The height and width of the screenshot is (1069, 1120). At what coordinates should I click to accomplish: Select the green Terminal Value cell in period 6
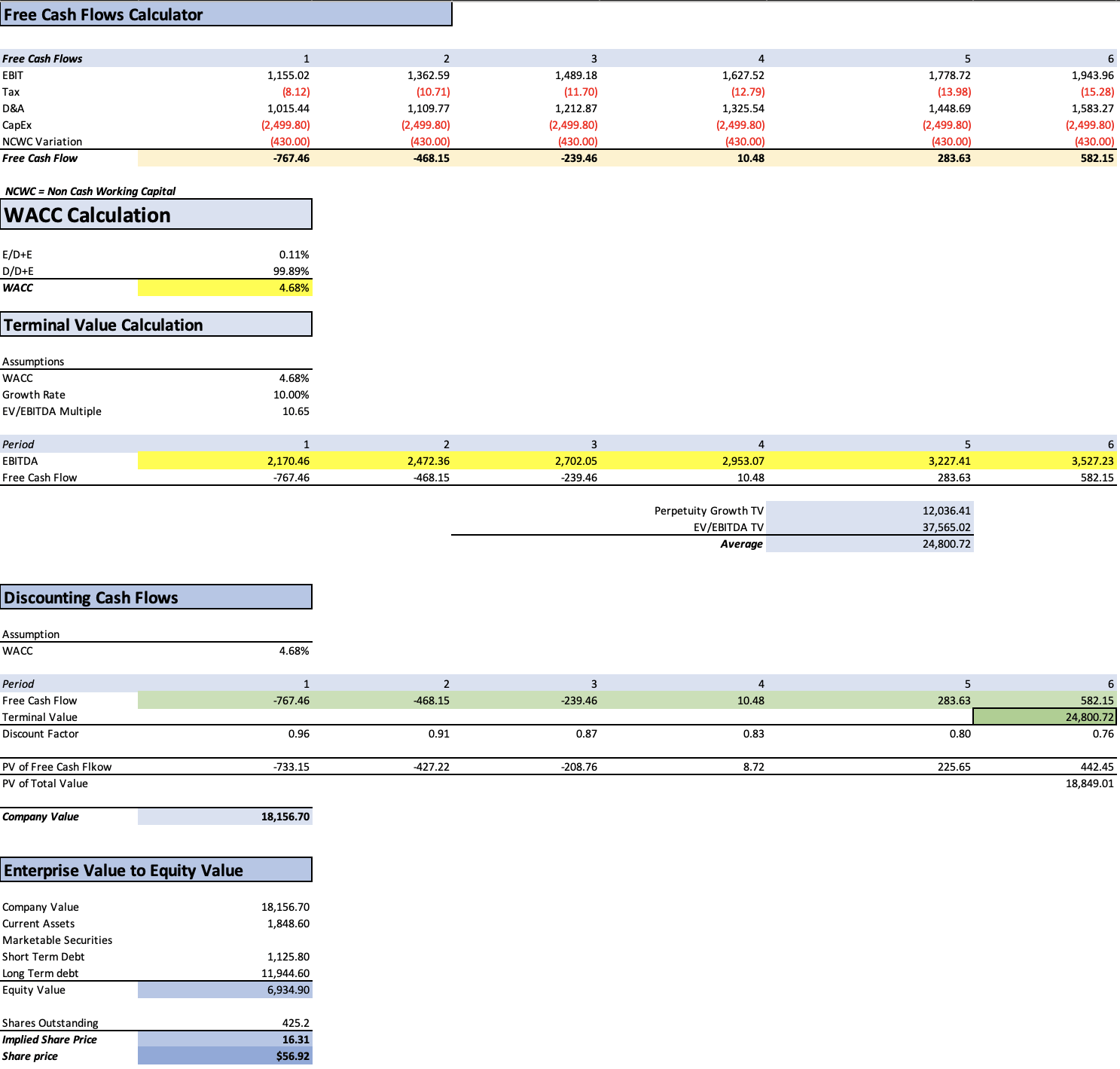[1045, 717]
